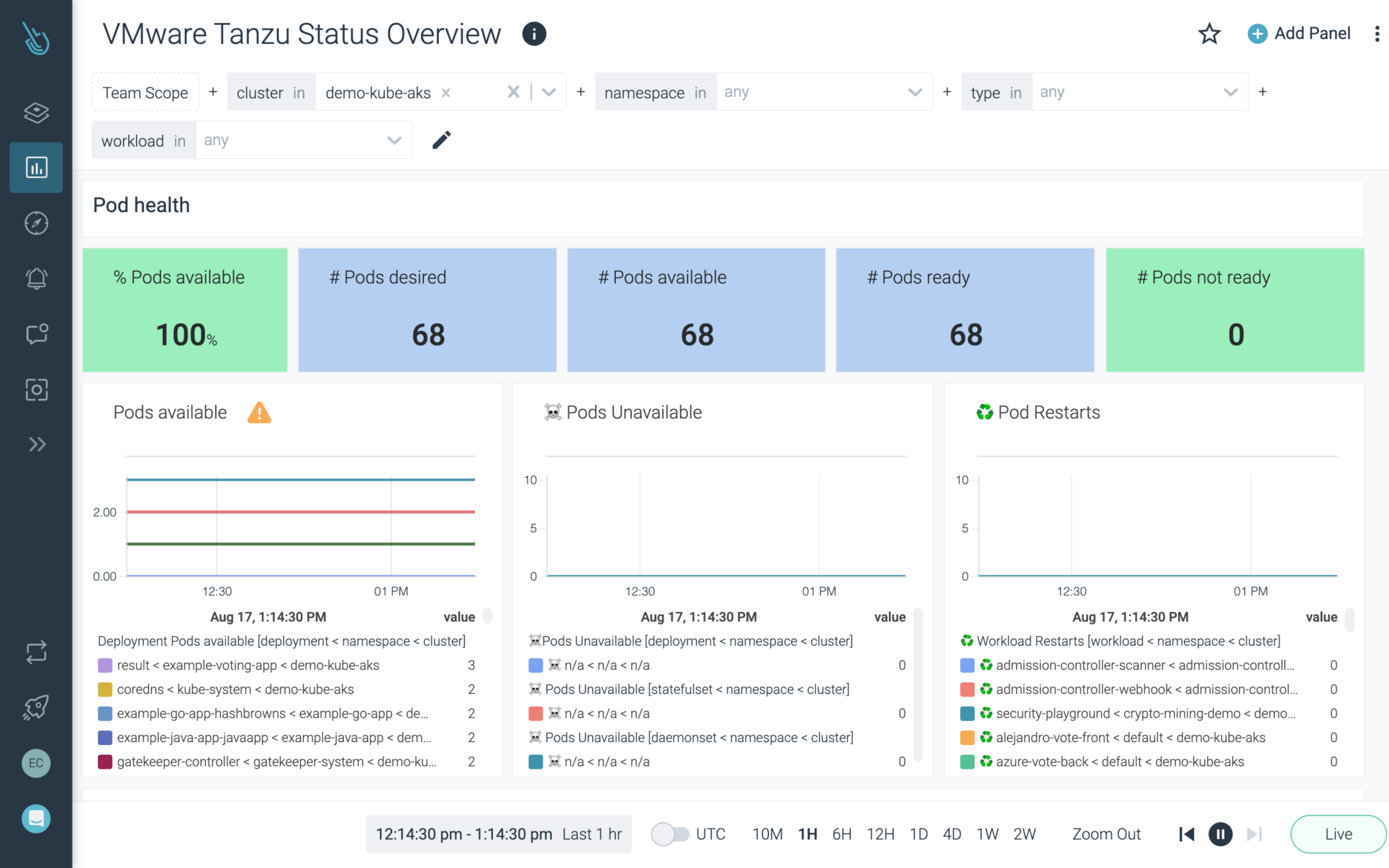
Task: Toggle the UTC time switch
Action: pos(672,833)
